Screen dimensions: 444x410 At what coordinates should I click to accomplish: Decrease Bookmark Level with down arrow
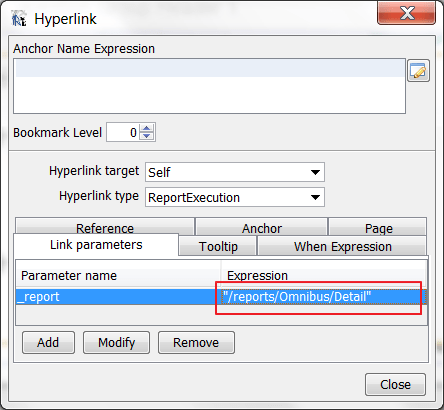click(x=147, y=136)
